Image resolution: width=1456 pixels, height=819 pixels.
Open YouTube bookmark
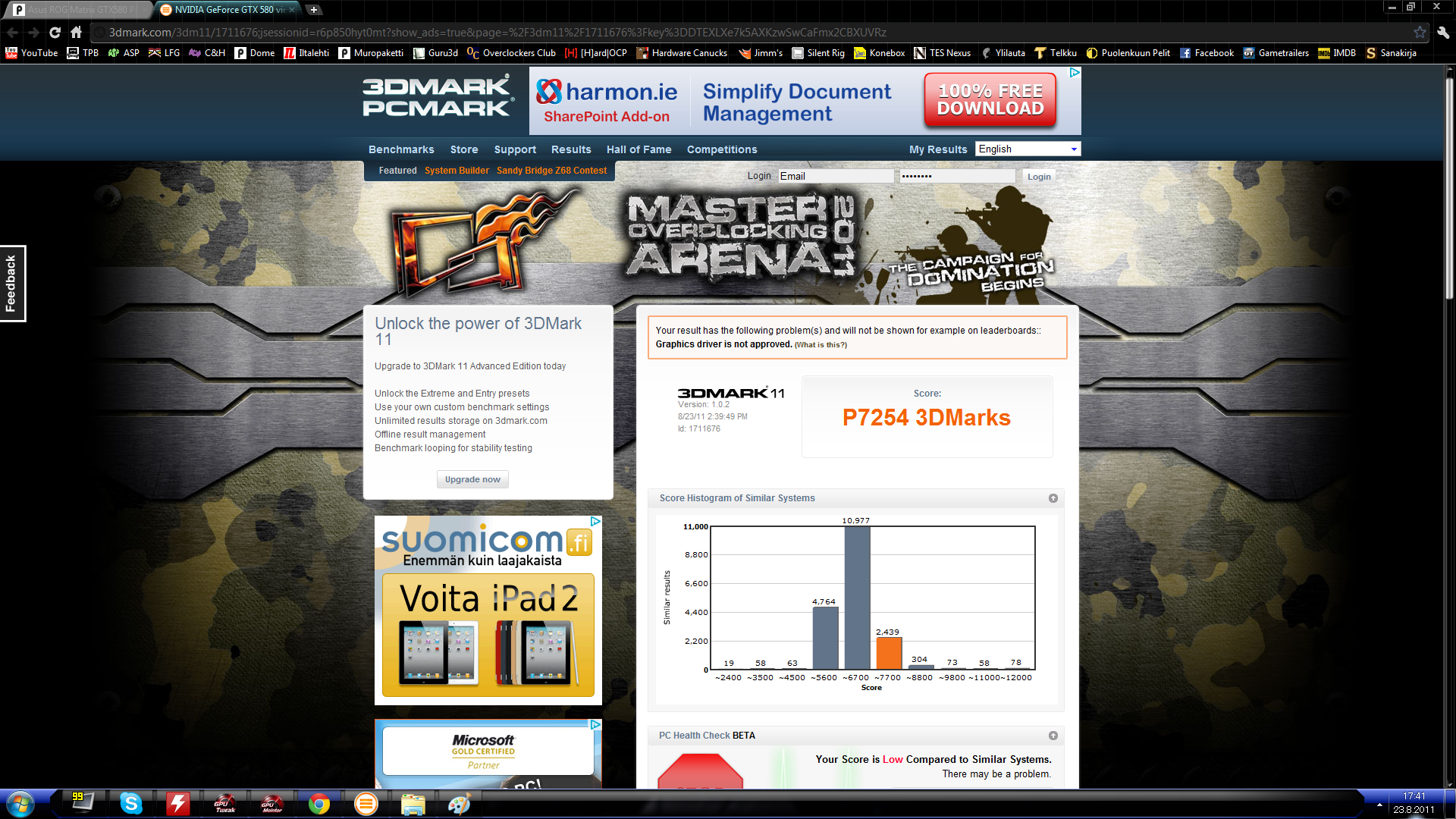[32, 53]
